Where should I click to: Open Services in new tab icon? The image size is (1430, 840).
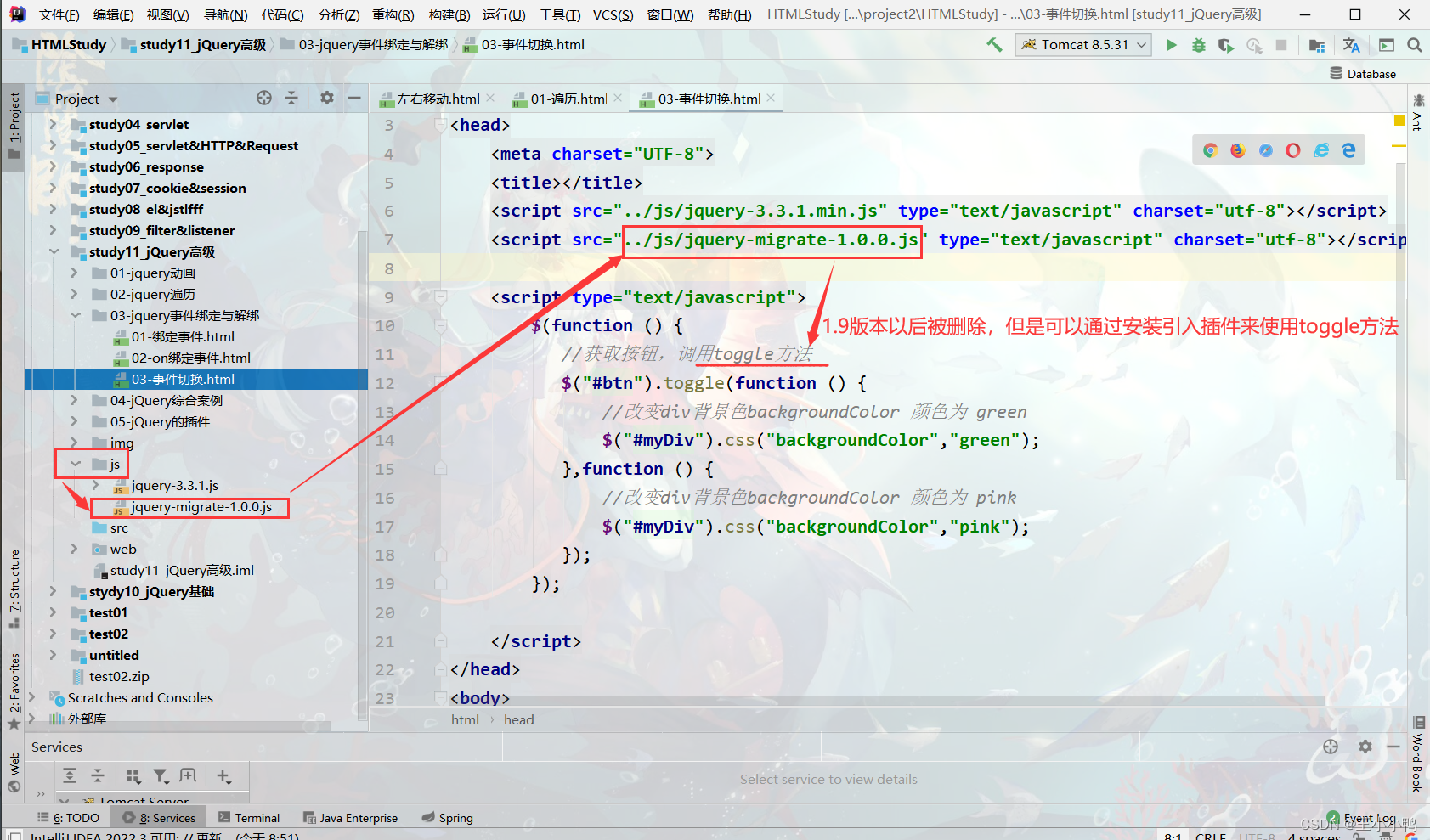coord(188,775)
